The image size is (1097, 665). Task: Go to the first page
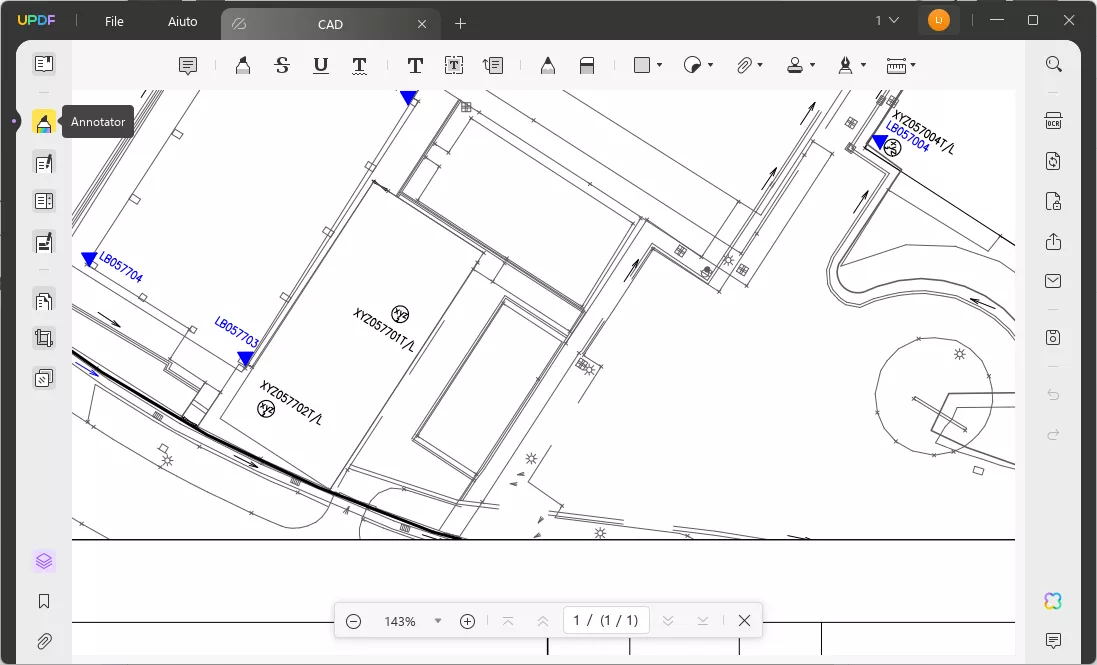[508, 621]
